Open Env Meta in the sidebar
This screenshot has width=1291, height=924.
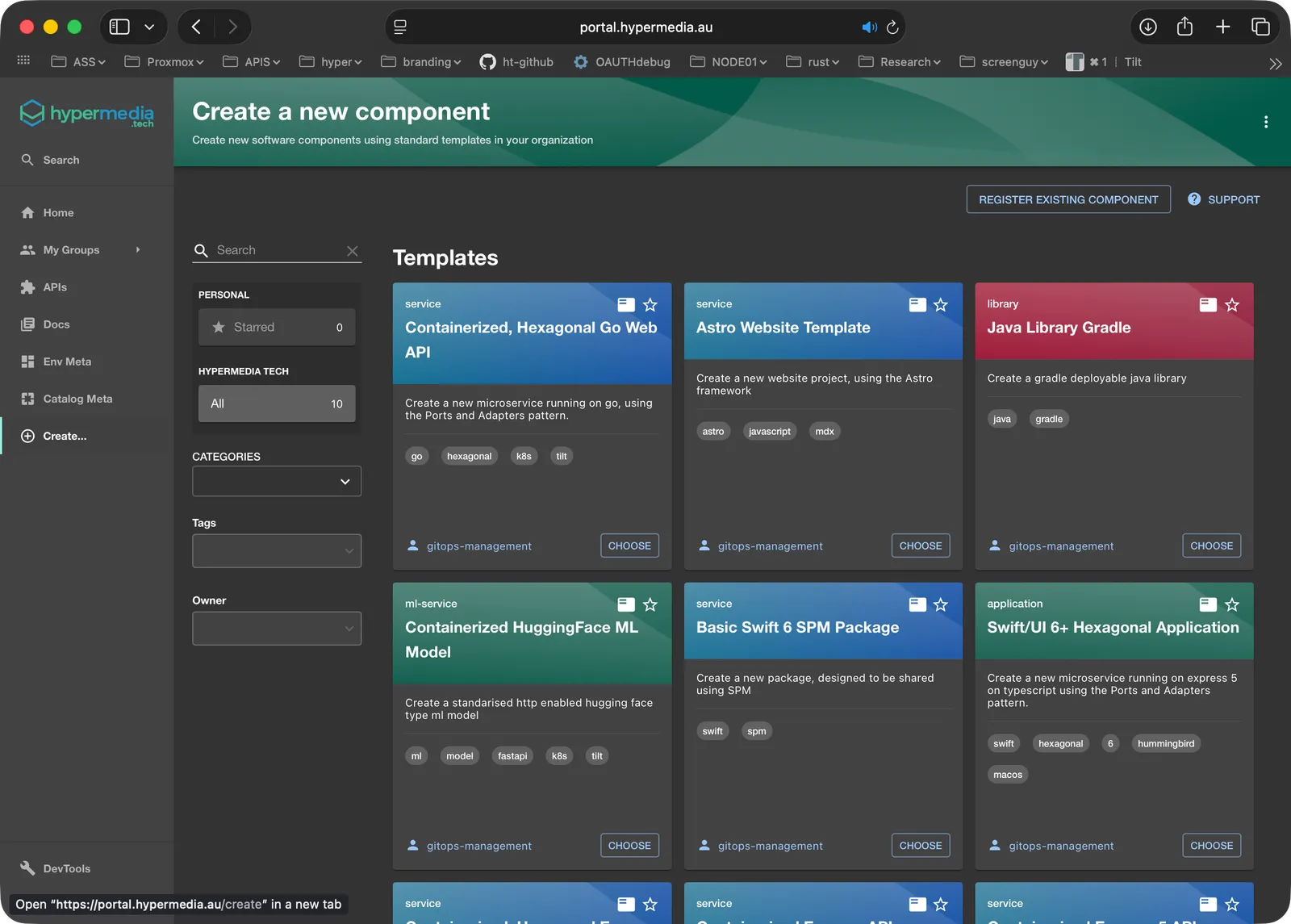coord(86,362)
